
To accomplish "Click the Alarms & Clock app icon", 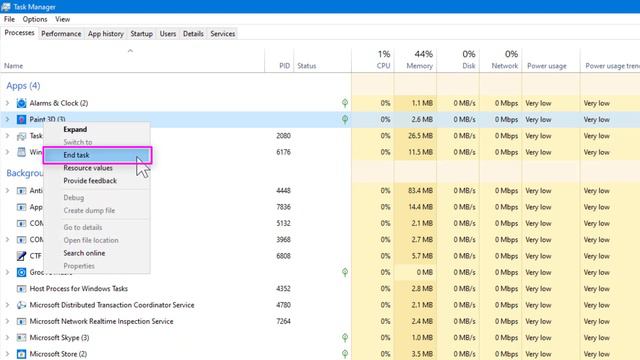I will [x=21, y=103].
